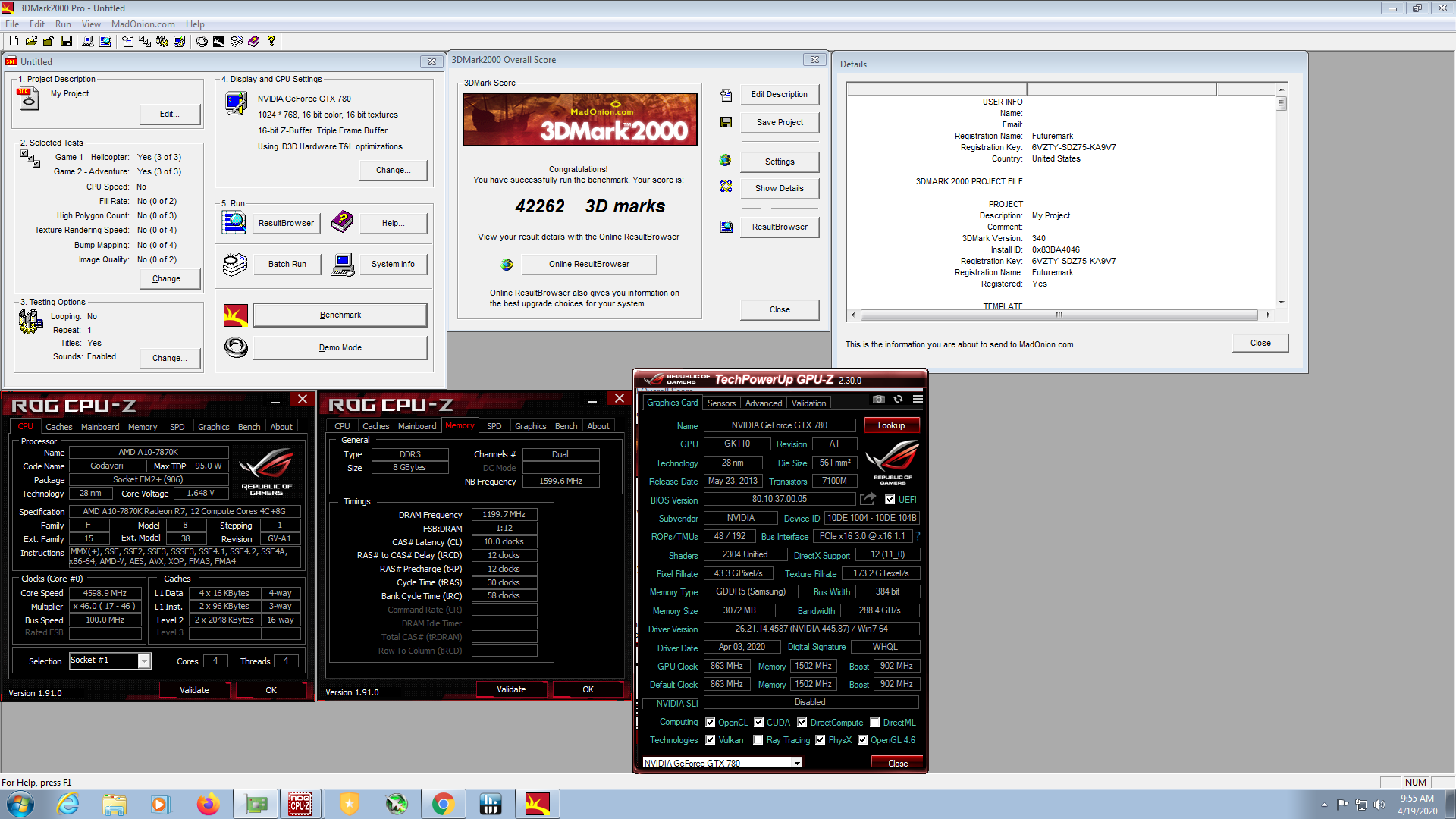Click the Batch Run button
The height and width of the screenshot is (819, 1456).
tap(287, 264)
